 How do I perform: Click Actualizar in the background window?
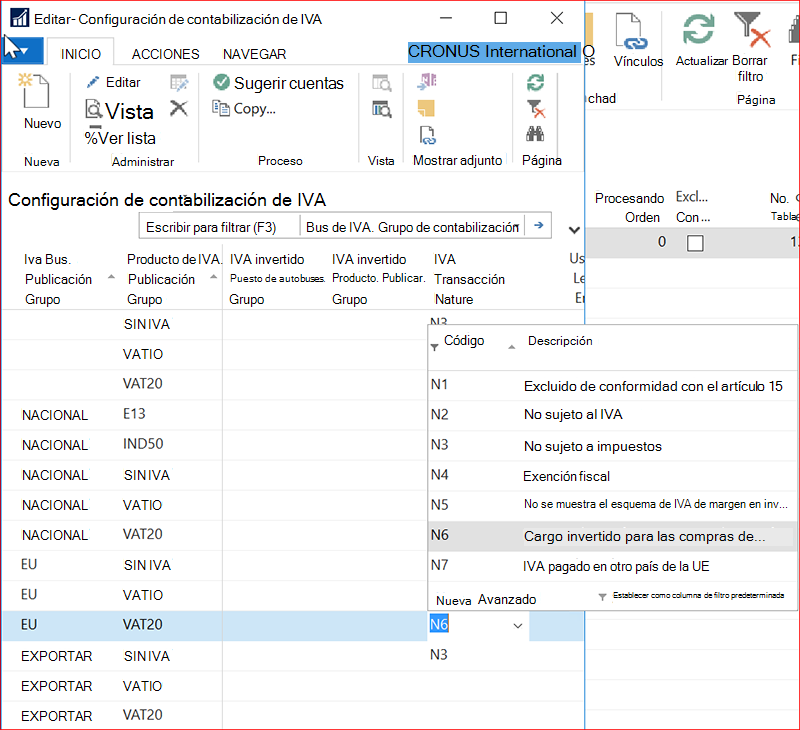click(702, 40)
